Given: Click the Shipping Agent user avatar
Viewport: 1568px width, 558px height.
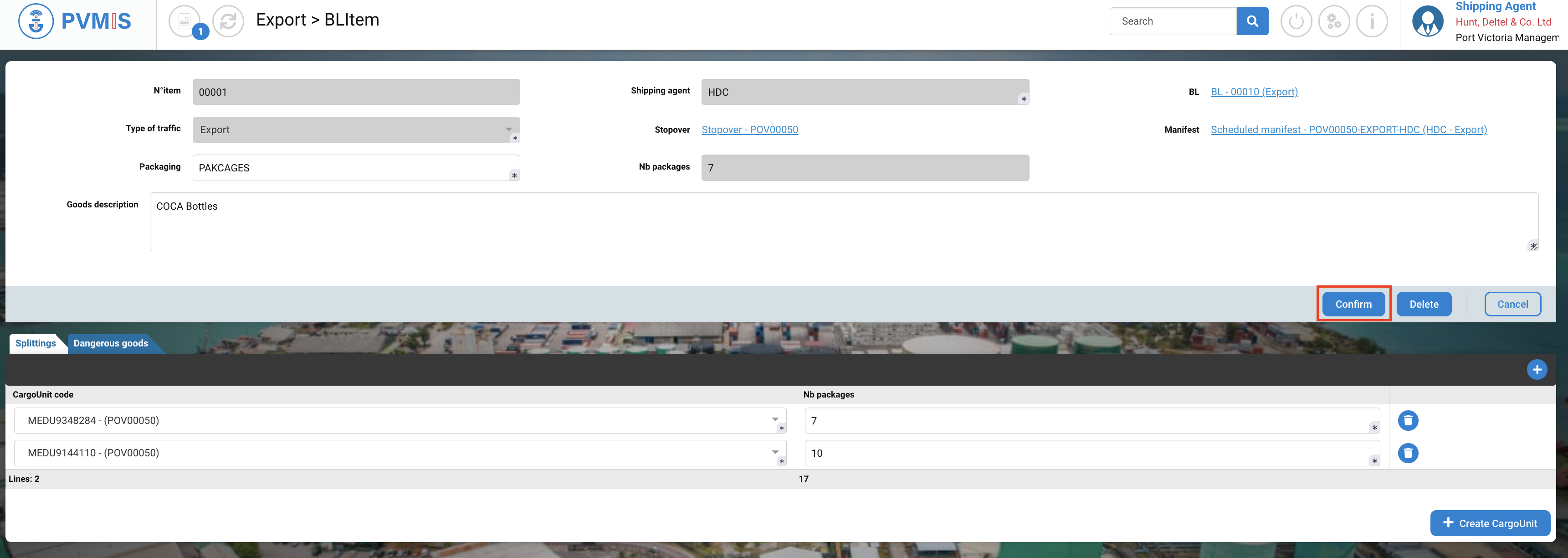Looking at the screenshot, I should [1427, 21].
